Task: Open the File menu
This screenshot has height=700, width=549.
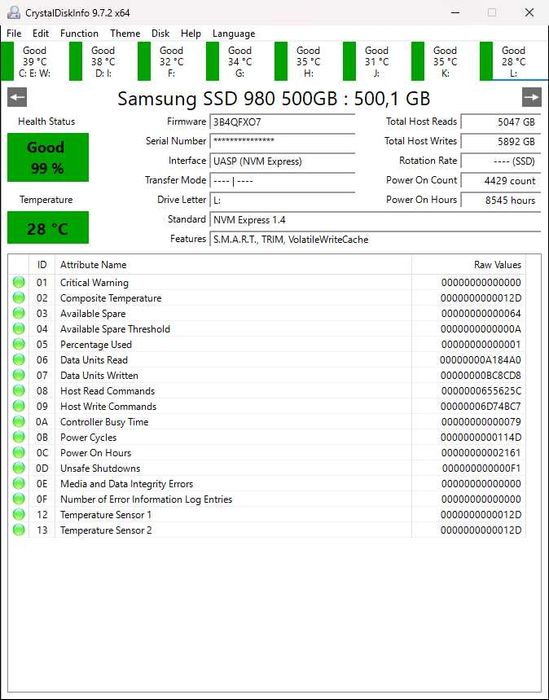Action: coord(14,33)
